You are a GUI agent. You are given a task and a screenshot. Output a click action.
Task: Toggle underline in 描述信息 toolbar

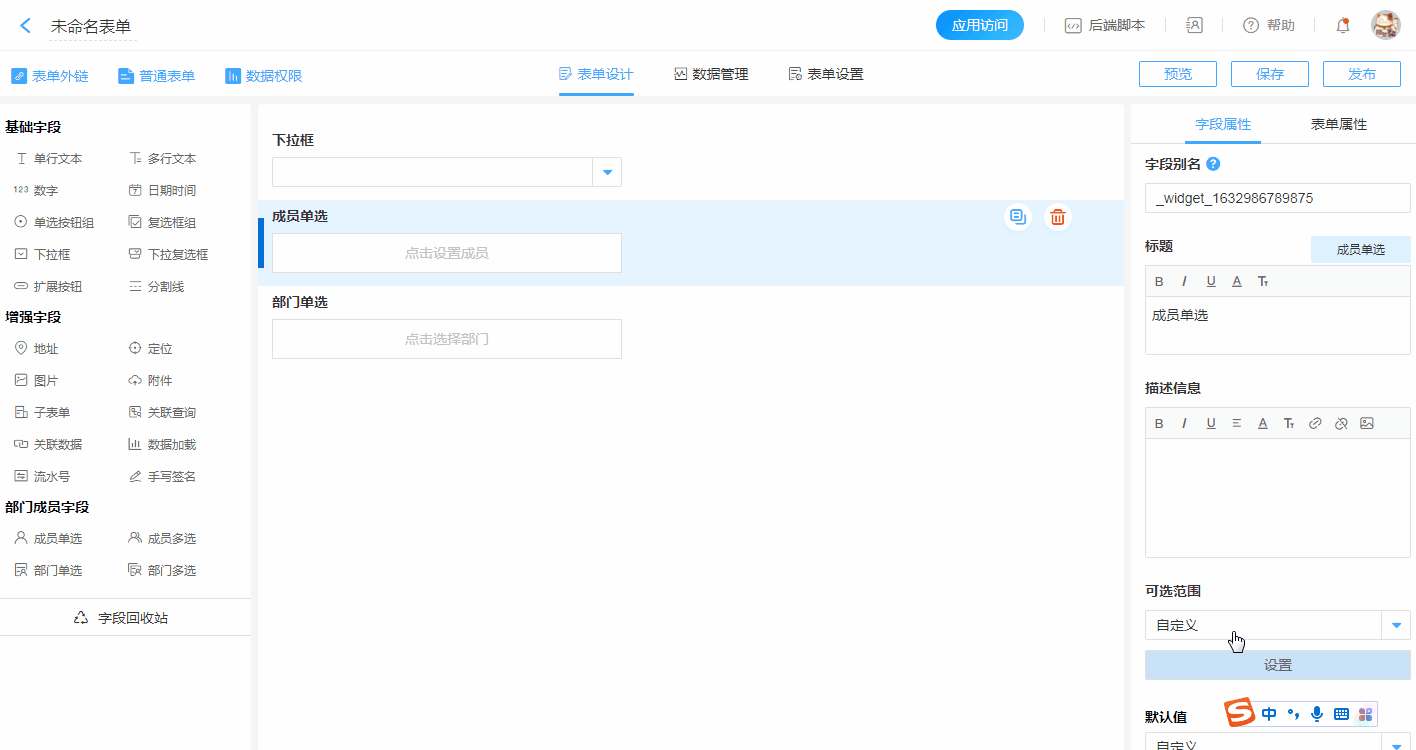point(1211,423)
